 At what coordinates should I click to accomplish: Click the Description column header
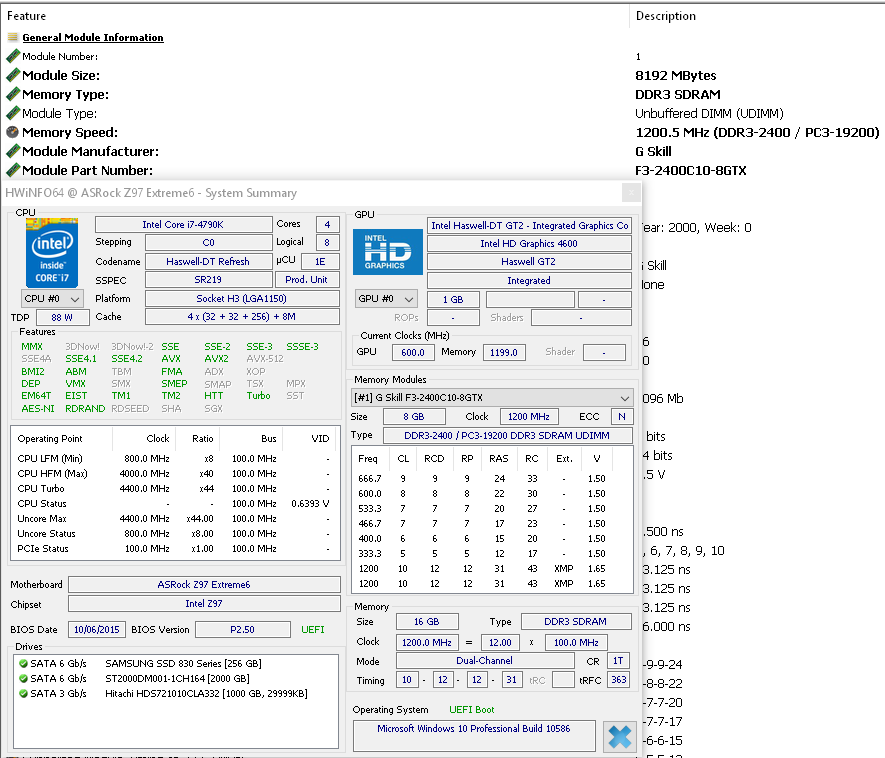tap(665, 16)
